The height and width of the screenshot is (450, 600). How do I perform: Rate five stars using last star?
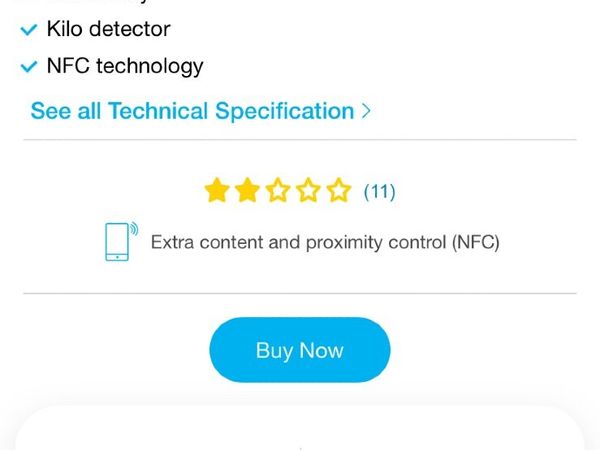tap(339, 190)
